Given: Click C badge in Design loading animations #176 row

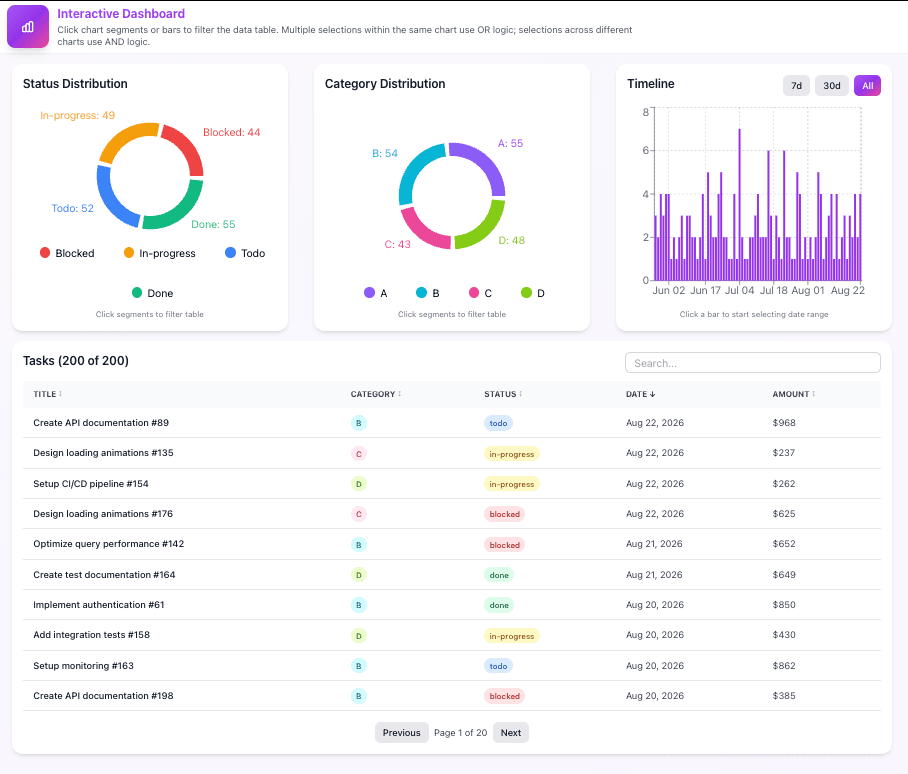Looking at the screenshot, I should point(358,514).
